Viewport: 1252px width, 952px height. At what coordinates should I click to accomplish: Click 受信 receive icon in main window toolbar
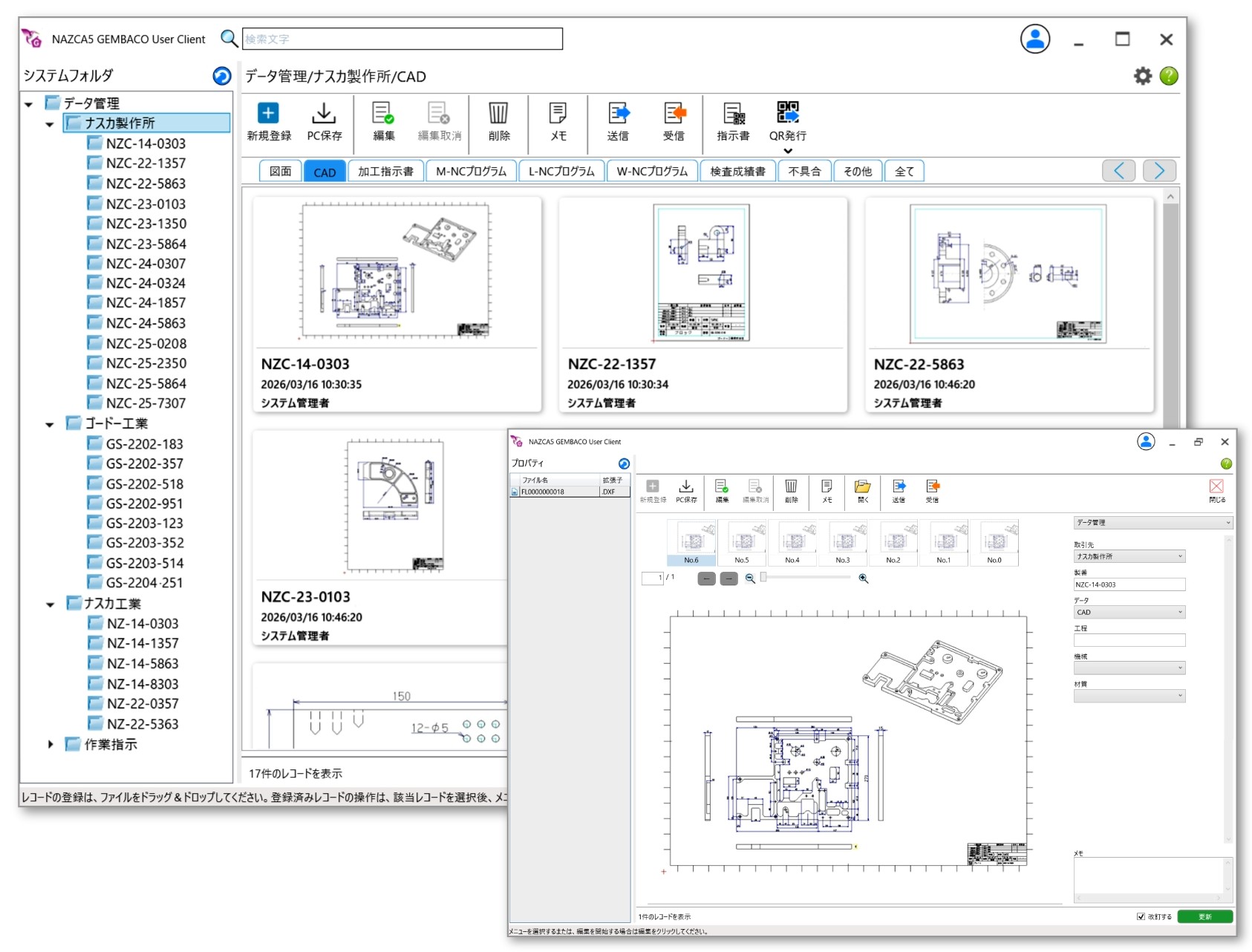[x=674, y=113]
